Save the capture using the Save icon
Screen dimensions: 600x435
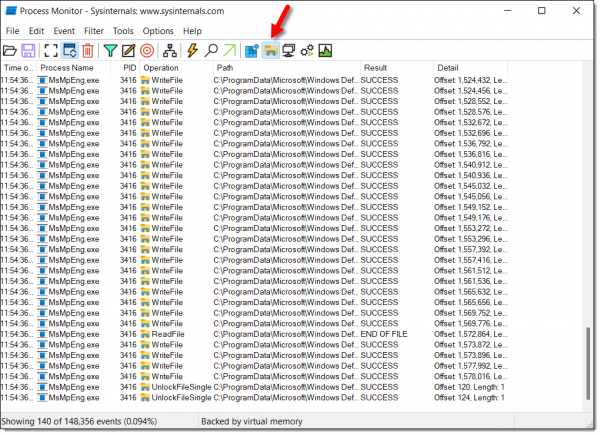(28, 51)
